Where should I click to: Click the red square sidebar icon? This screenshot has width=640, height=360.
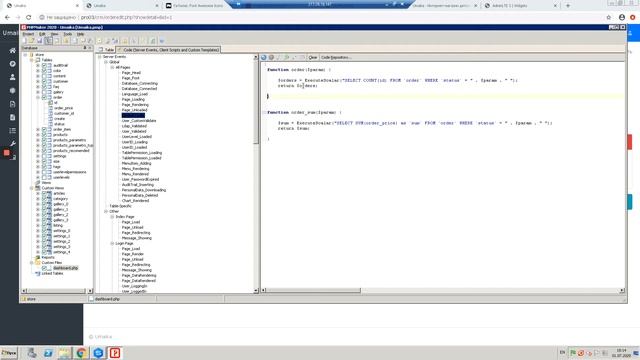click(7, 153)
